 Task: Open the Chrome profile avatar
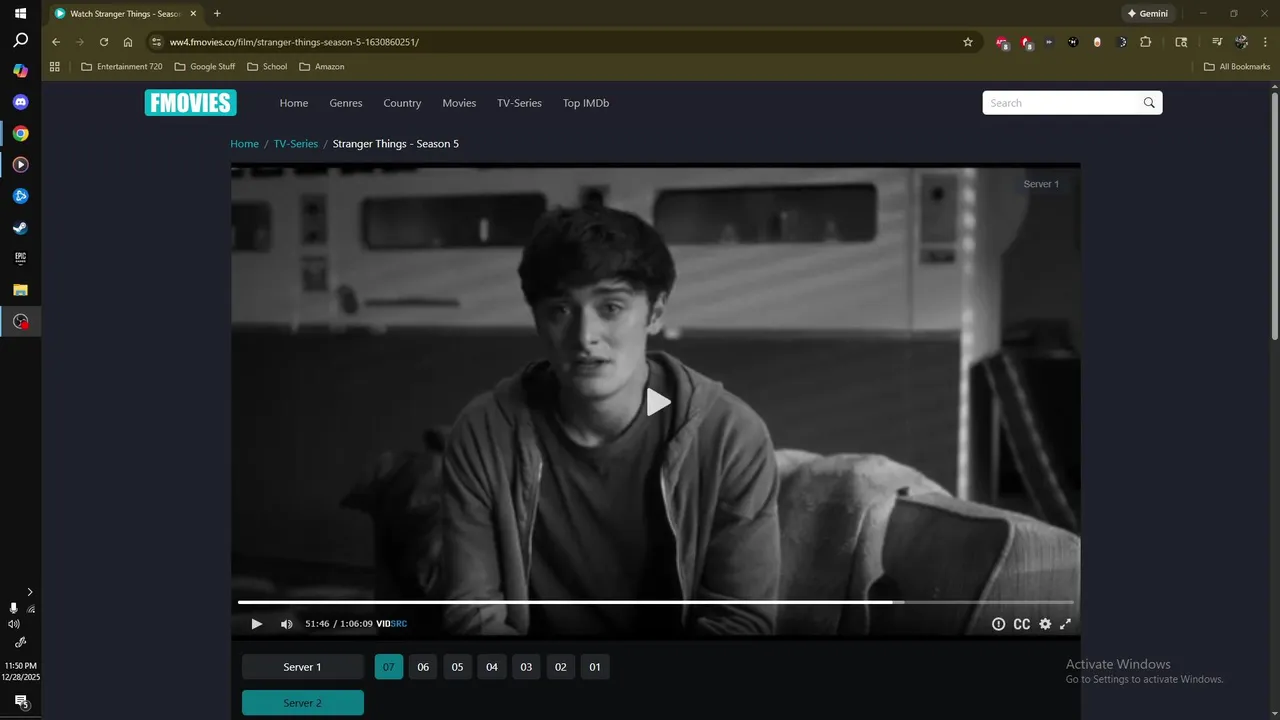tap(1241, 42)
